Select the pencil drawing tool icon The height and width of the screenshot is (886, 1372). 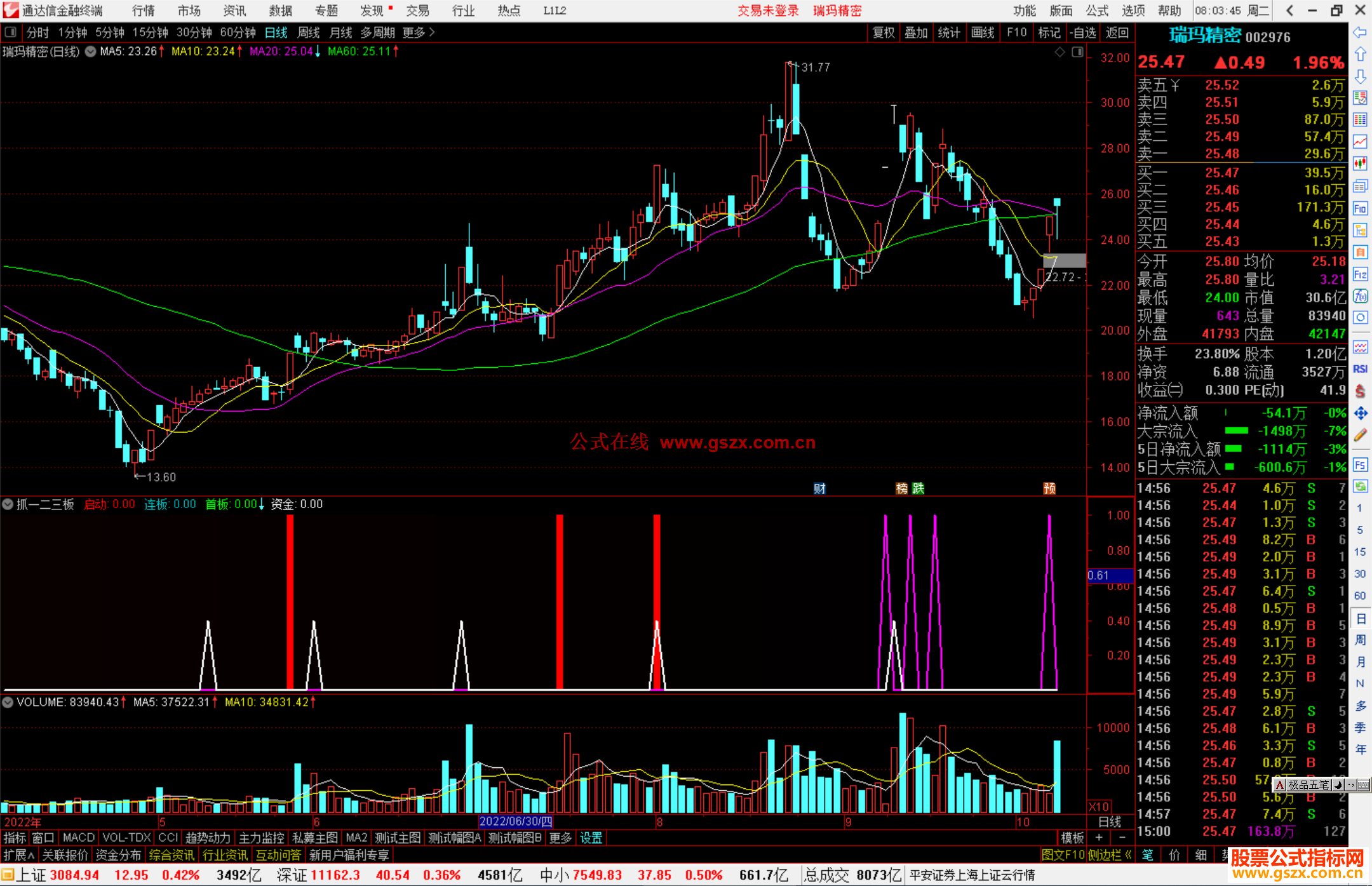click(x=1360, y=435)
